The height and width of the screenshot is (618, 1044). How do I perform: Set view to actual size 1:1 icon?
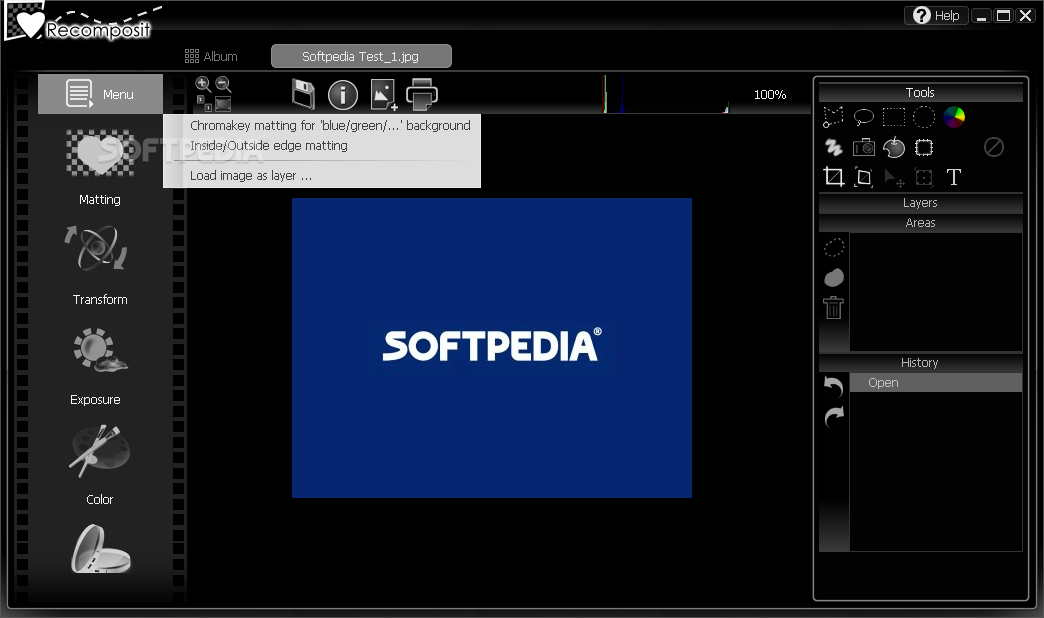point(204,103)
